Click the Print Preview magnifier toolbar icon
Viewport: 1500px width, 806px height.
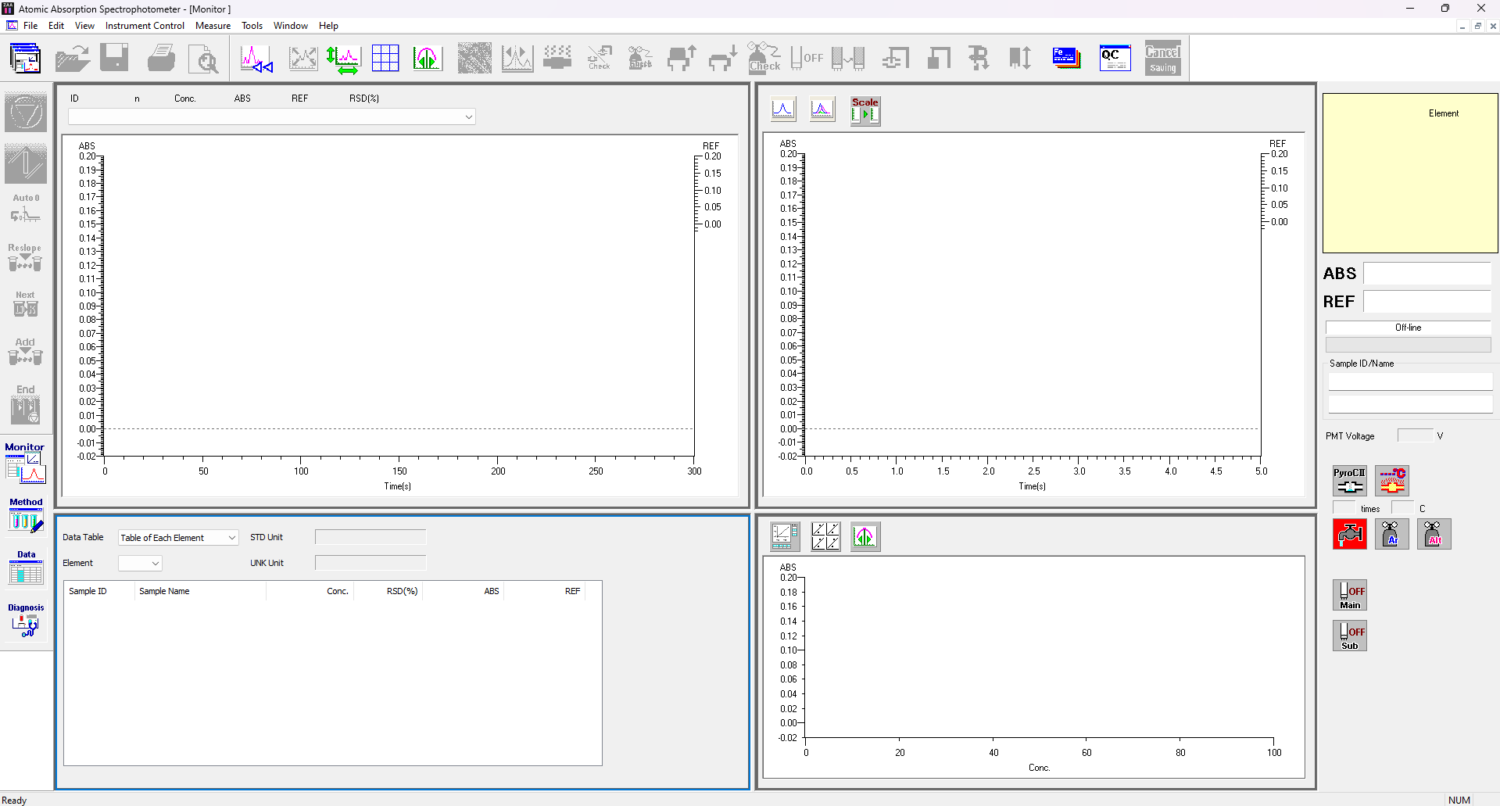(203, 59)
